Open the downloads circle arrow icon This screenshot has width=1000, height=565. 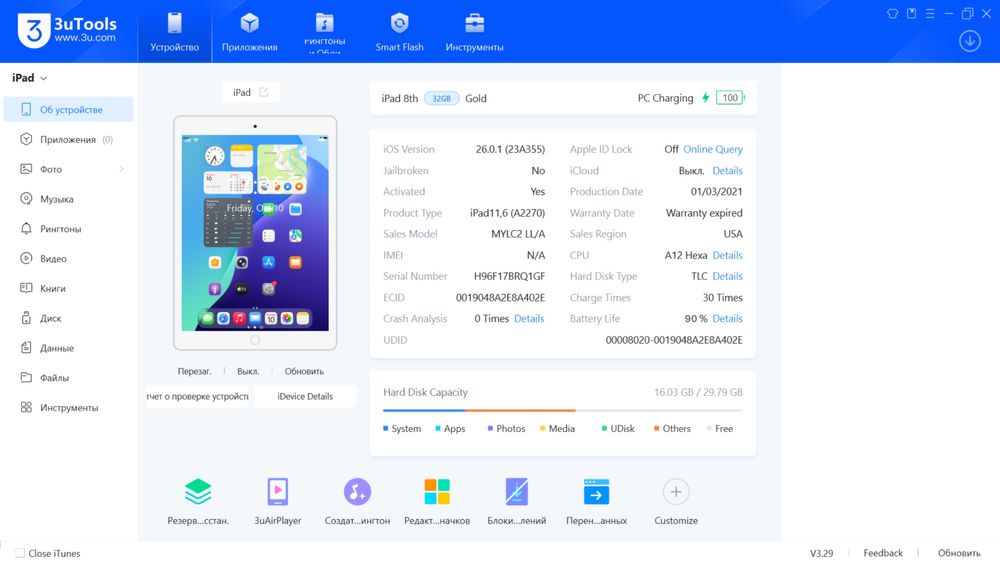click(969, 41)
